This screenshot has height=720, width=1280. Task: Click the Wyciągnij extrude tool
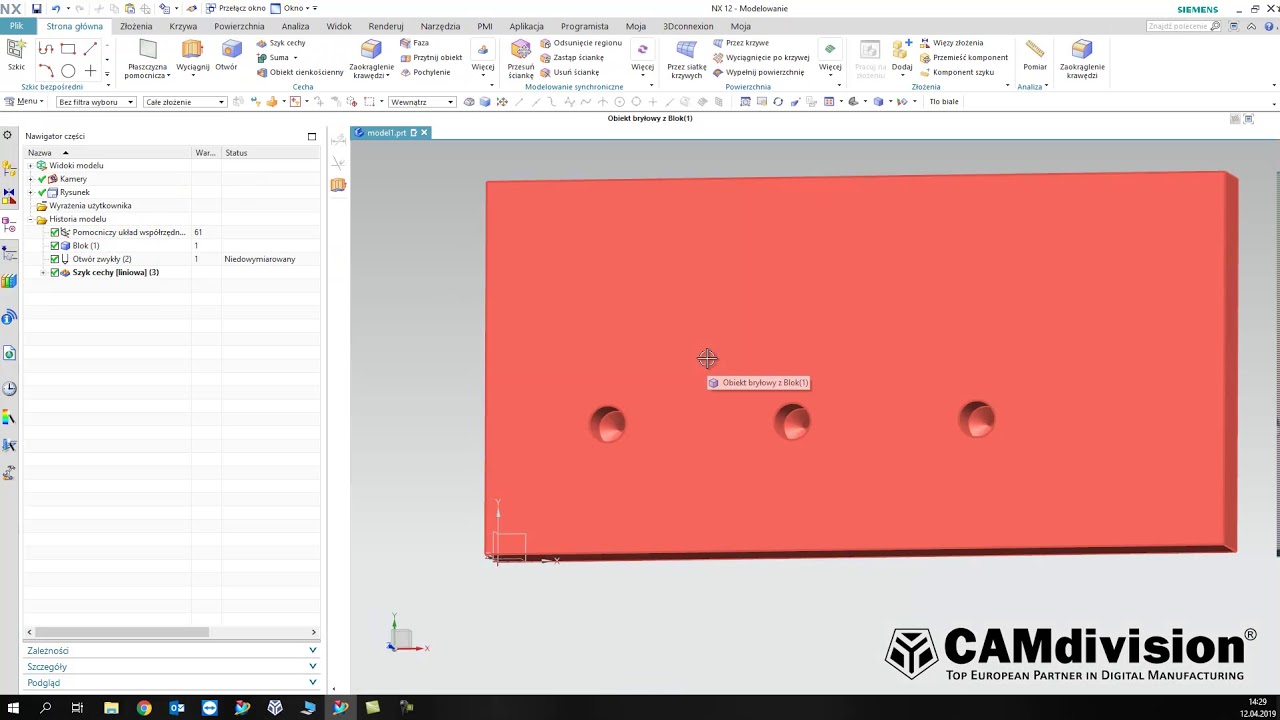(x=193, y=56)
